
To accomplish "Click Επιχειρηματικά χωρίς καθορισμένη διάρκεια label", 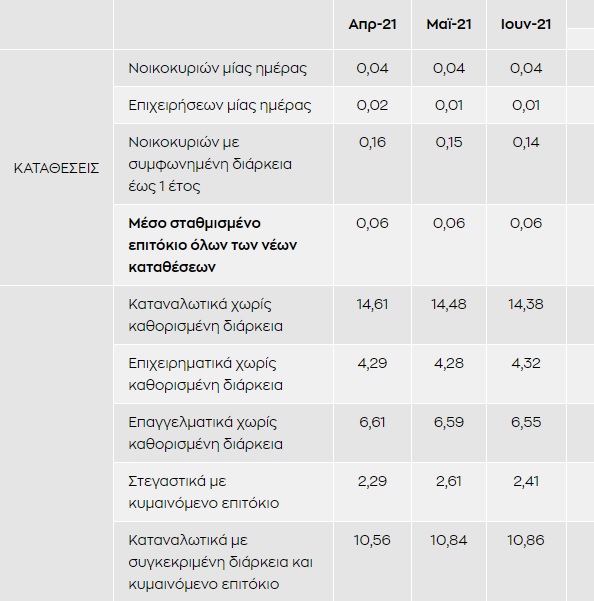I will point(205,374).
